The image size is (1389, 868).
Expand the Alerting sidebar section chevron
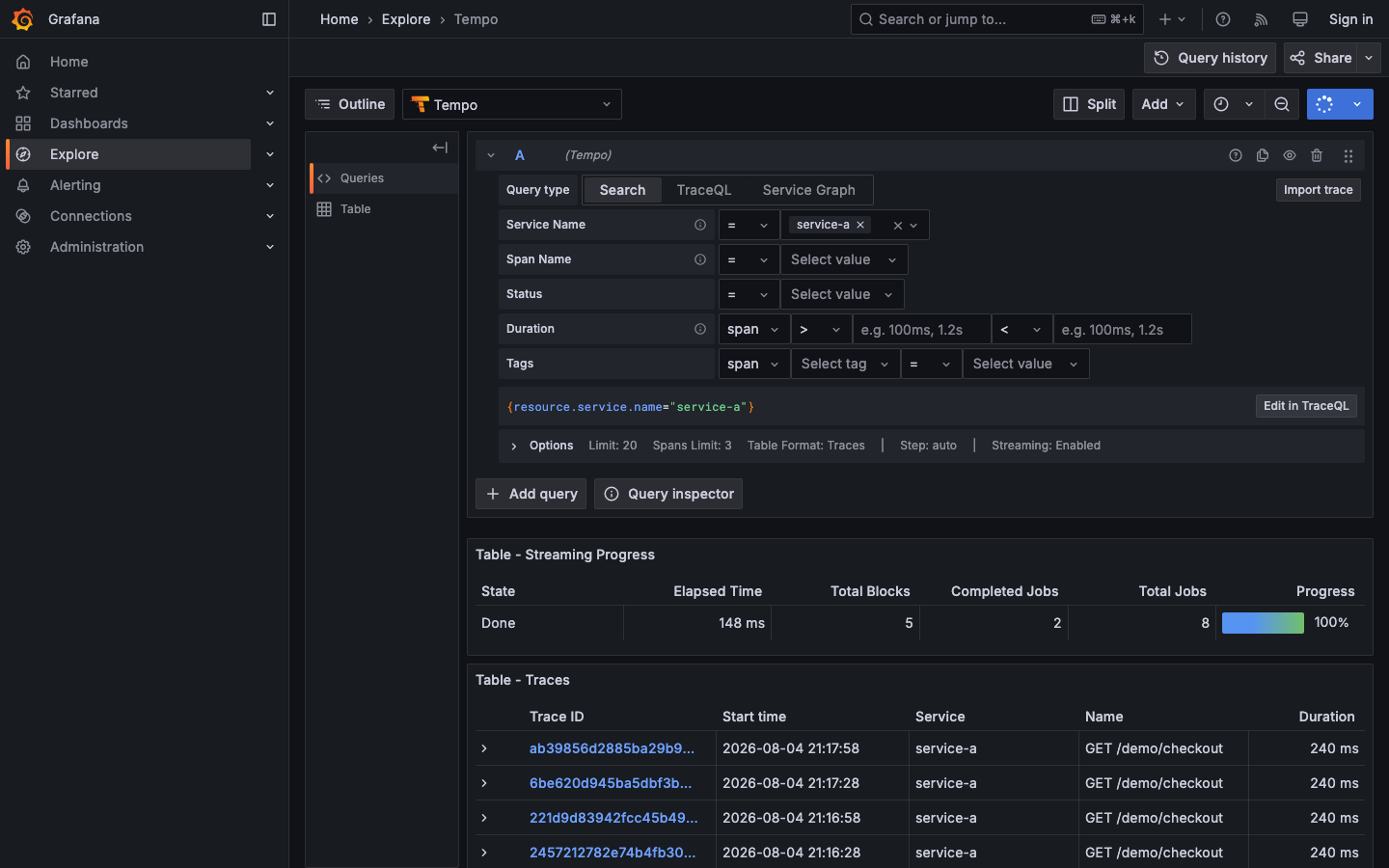coord(270,185)
